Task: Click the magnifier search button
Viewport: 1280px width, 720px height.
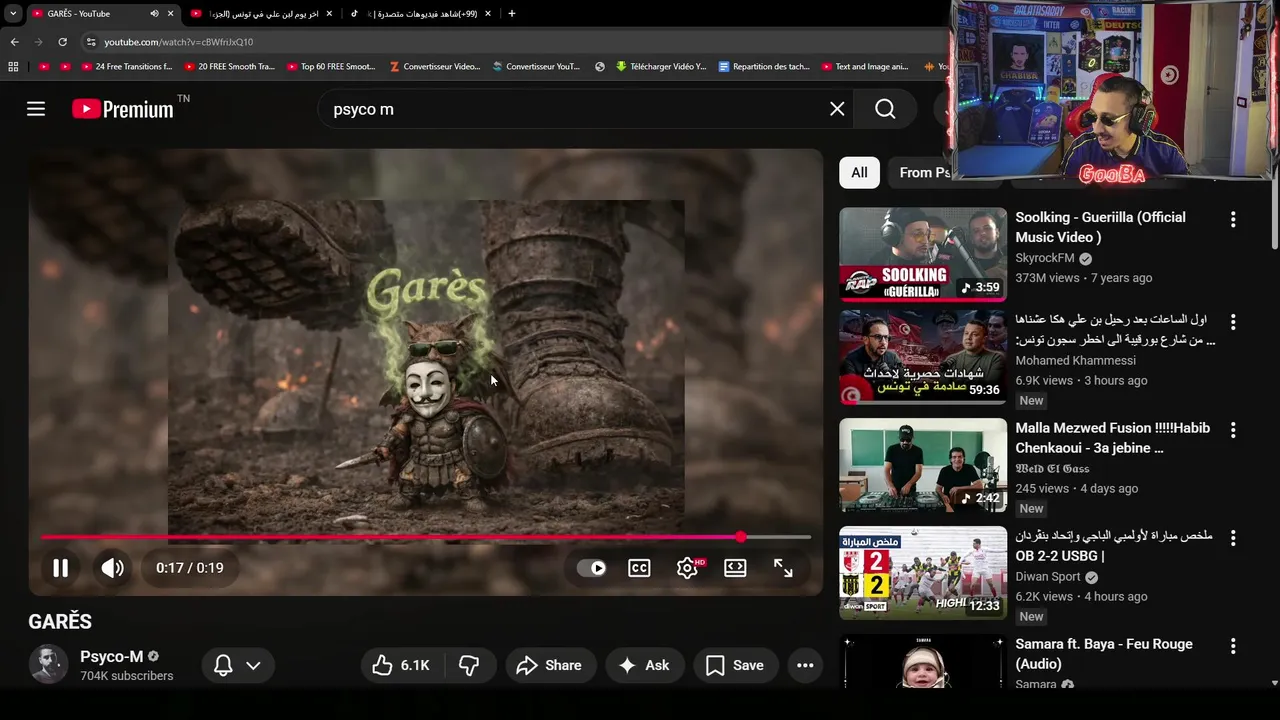Action: (885, 109)
